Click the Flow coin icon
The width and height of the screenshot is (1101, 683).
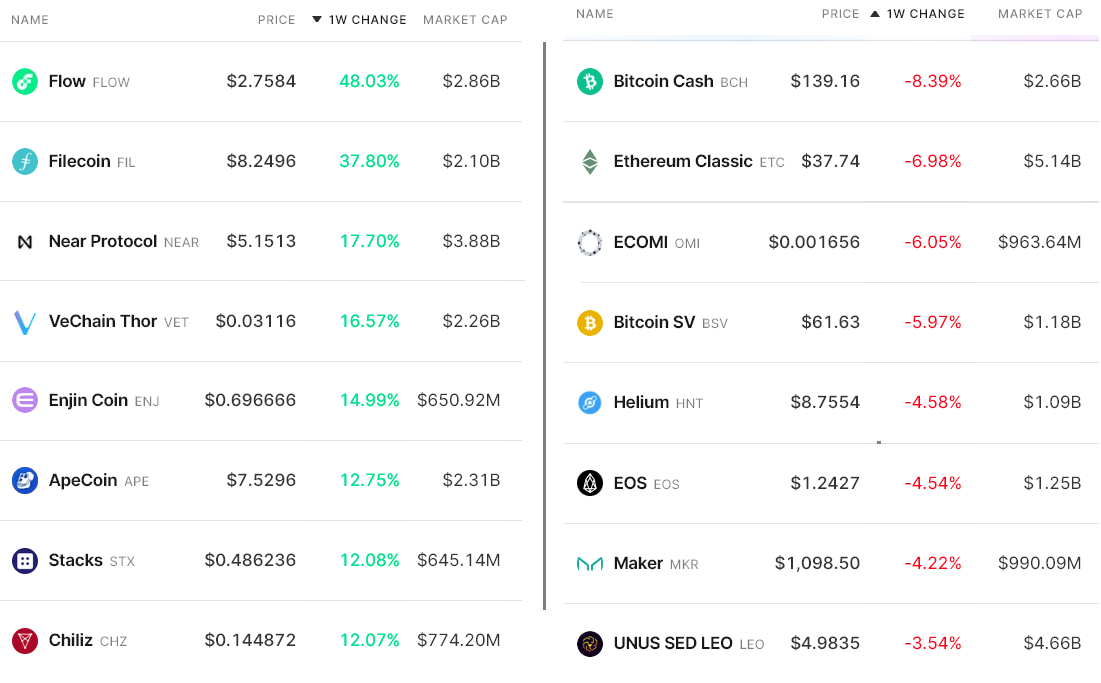(x=25, y=82)
